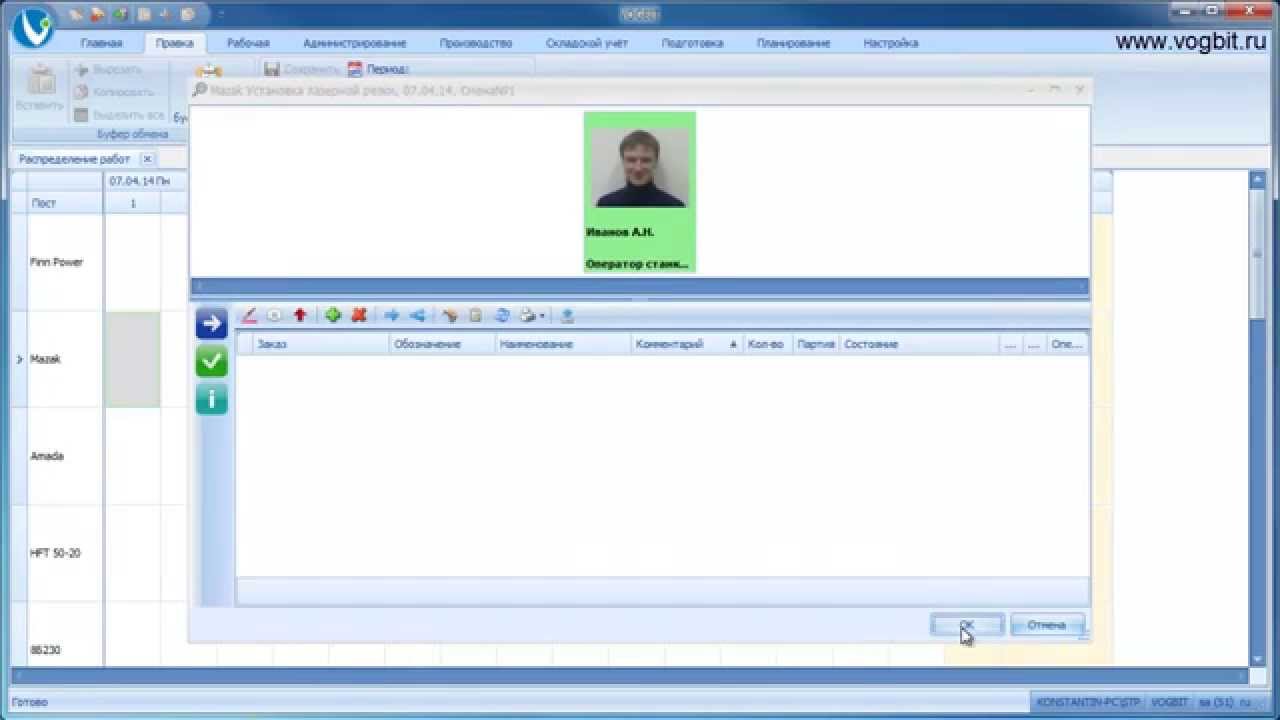Delete a row with the red X icon
The height and width of the screenshot is (720, 1280).
[359, 315]
